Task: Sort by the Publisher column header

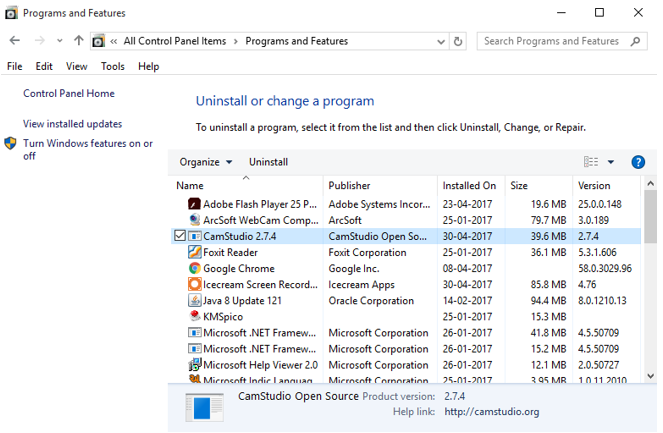Action: click(380, 186)
